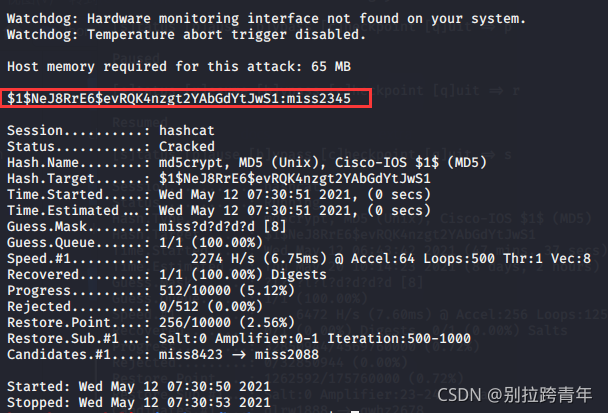Screen dimensions: 608x413
Task: Click the cracked hash result line ending miss2345
Action: pyautogui.click(x=179, y=98)
